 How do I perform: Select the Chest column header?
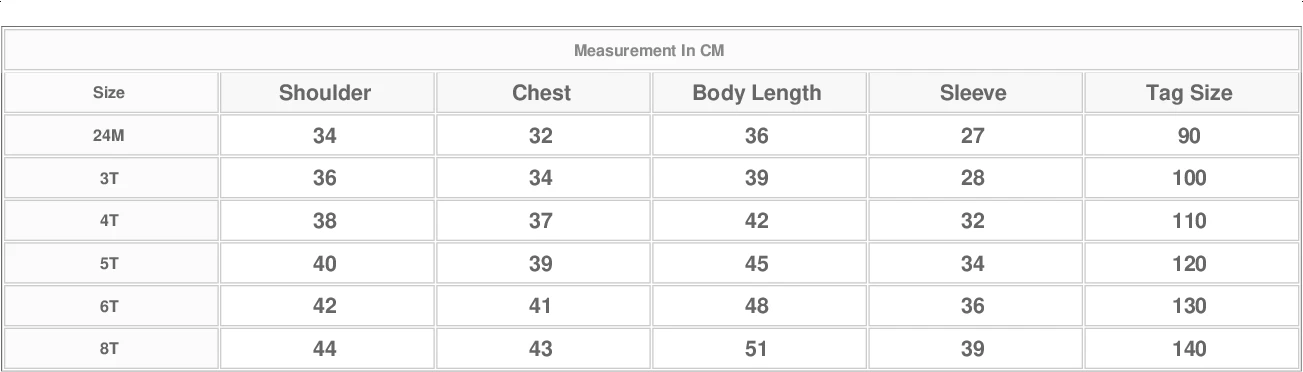pyautogui.click(x=541, y=93)
